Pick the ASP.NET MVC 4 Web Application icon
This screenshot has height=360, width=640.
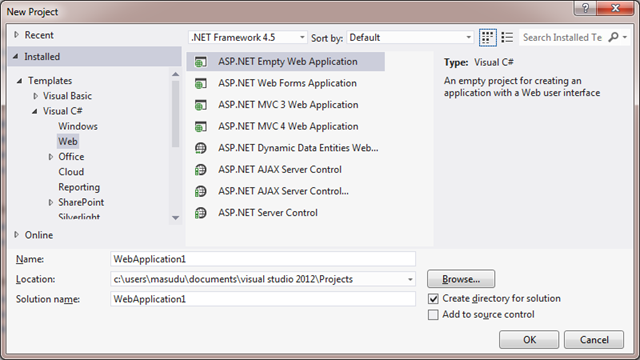[200, 127]
